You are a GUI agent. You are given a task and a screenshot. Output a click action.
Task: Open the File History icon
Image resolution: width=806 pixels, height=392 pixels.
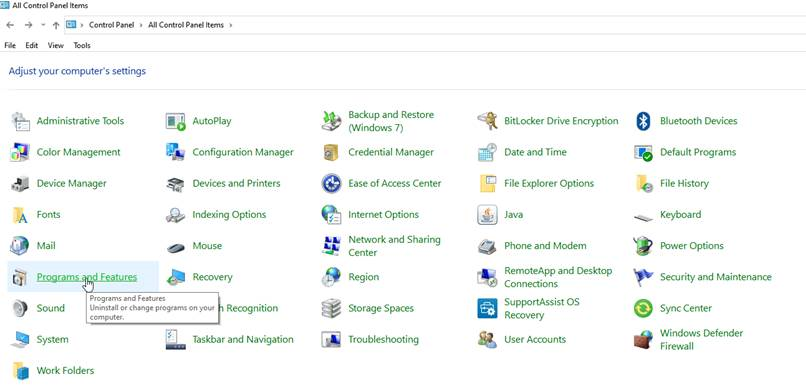point(644,183)
